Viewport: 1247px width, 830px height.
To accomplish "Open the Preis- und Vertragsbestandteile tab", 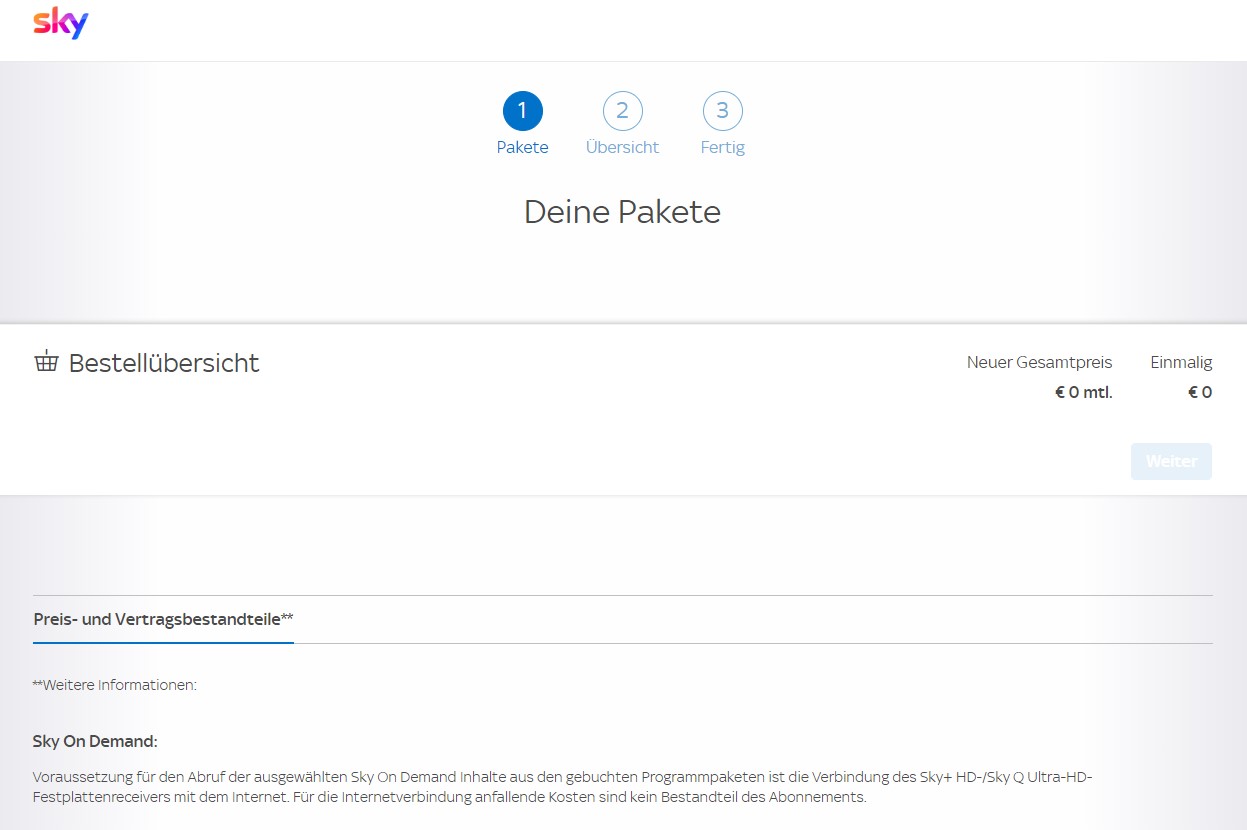I will (x=163, y=619).
